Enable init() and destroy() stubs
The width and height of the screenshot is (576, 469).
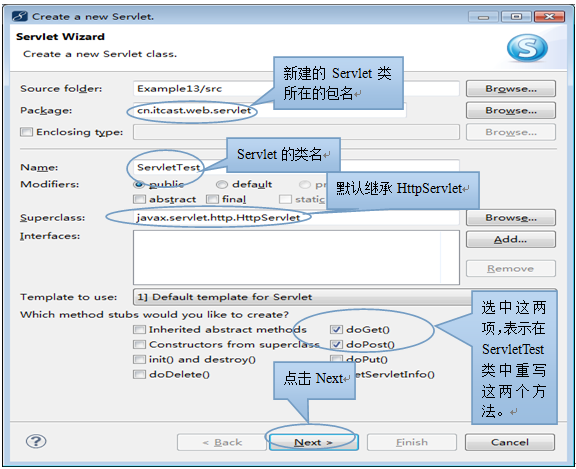[x=139, y=359]
